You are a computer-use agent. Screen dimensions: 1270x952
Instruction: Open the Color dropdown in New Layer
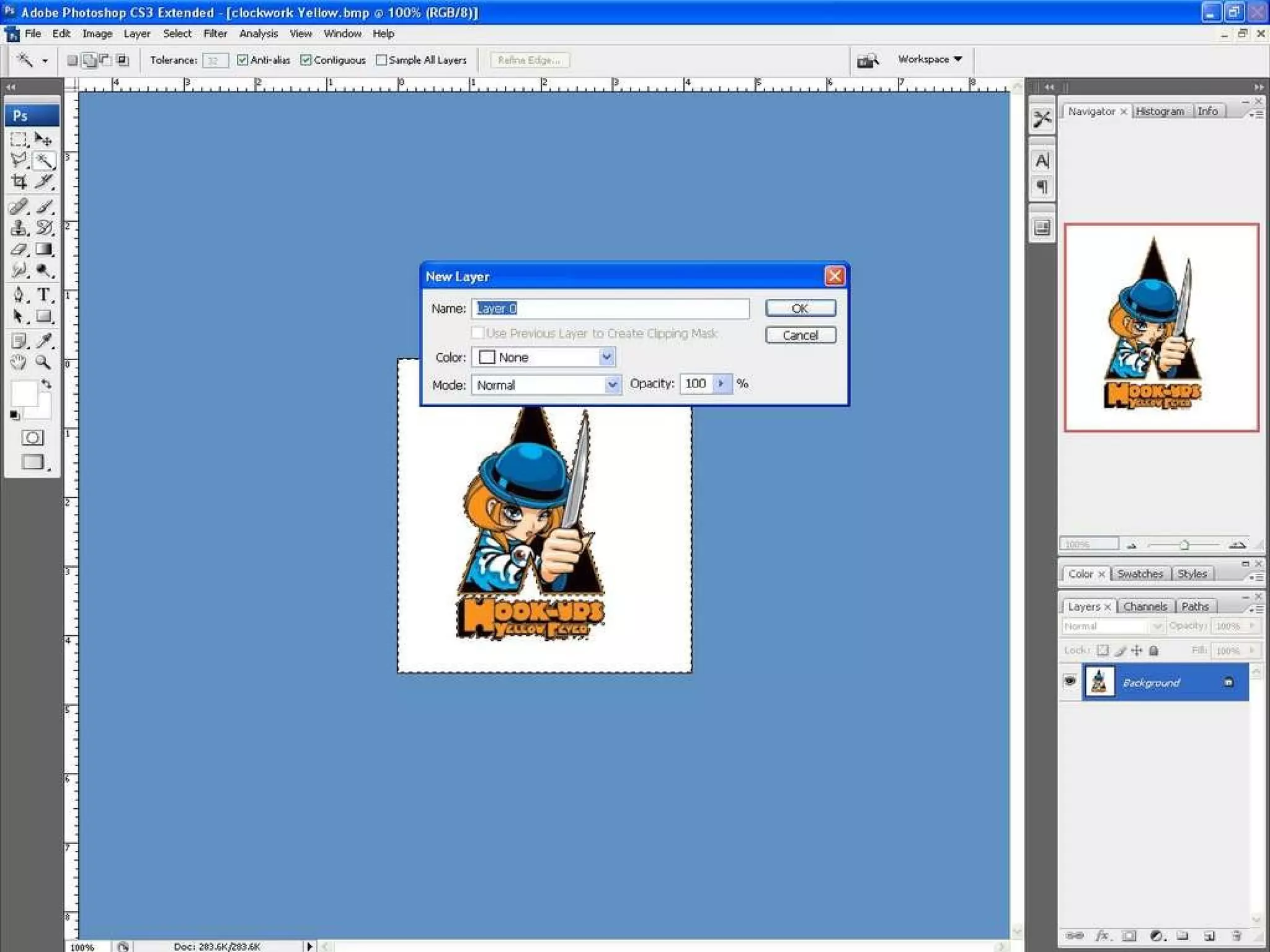pos(606,357)
